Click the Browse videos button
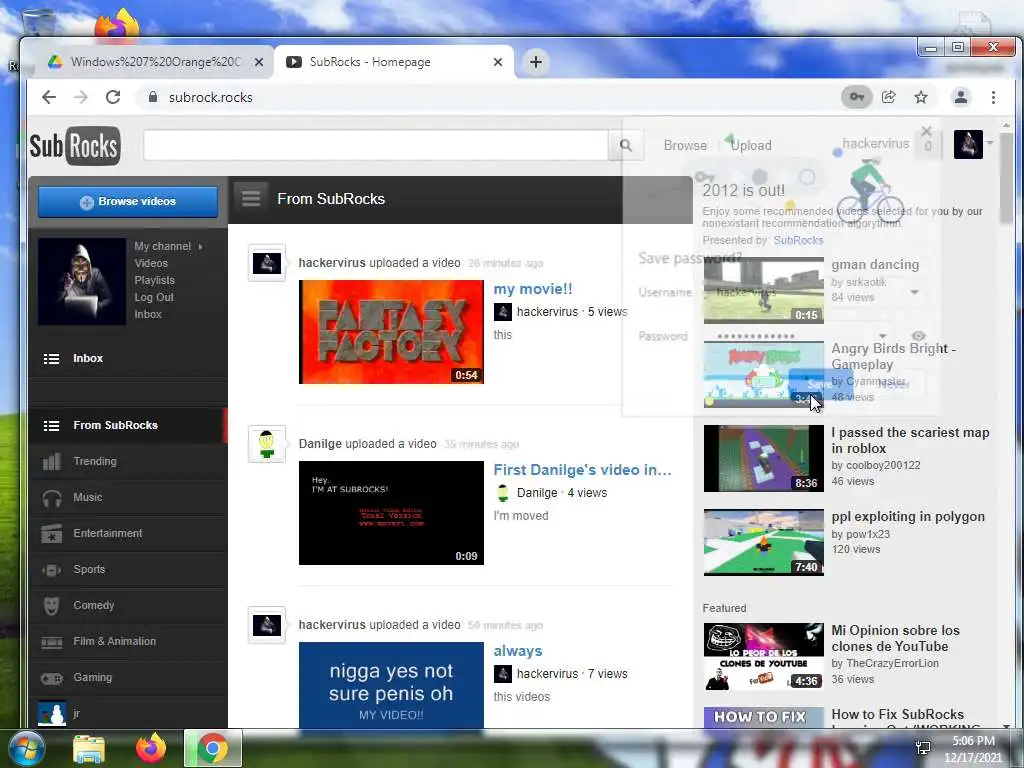Viewport: 1024px width, 768px height. (x=128, y=202)
